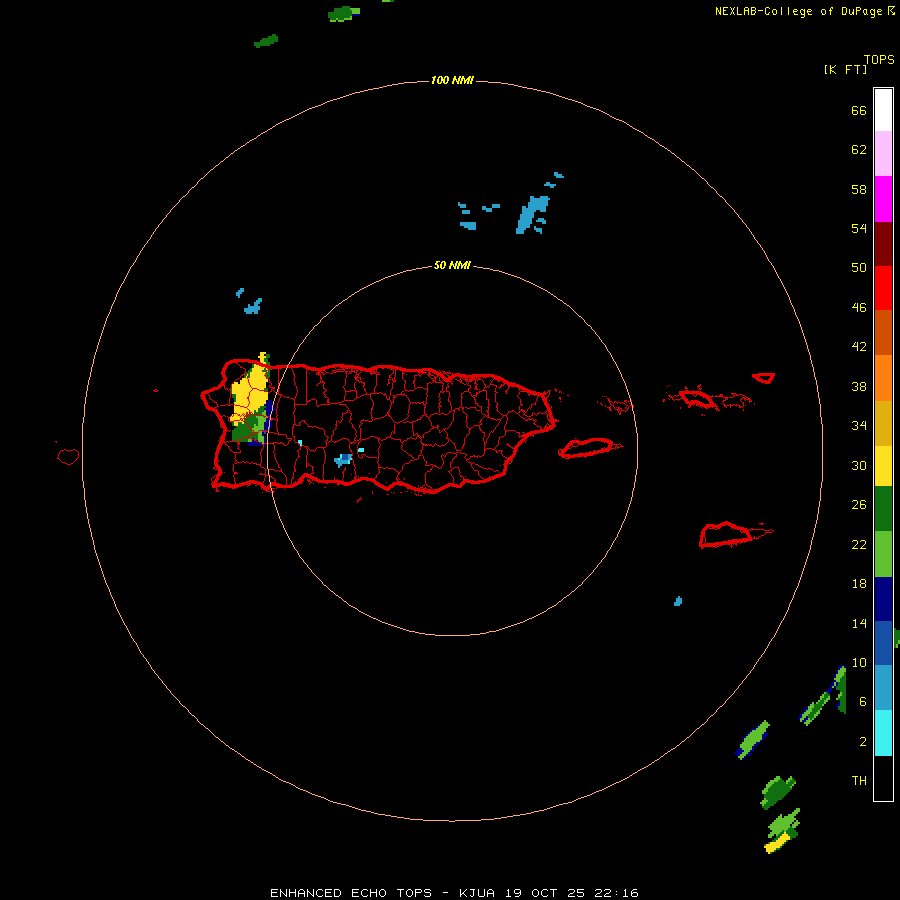Click the "TOPS" legend heading
The width and height of the screenshot is (900, 900).
[879, 59]
